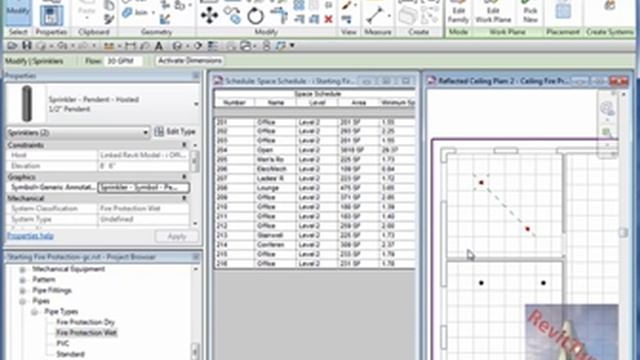
Task: Select the Text tool (letter A) in the quick toolbar
Action: [159, 46]
